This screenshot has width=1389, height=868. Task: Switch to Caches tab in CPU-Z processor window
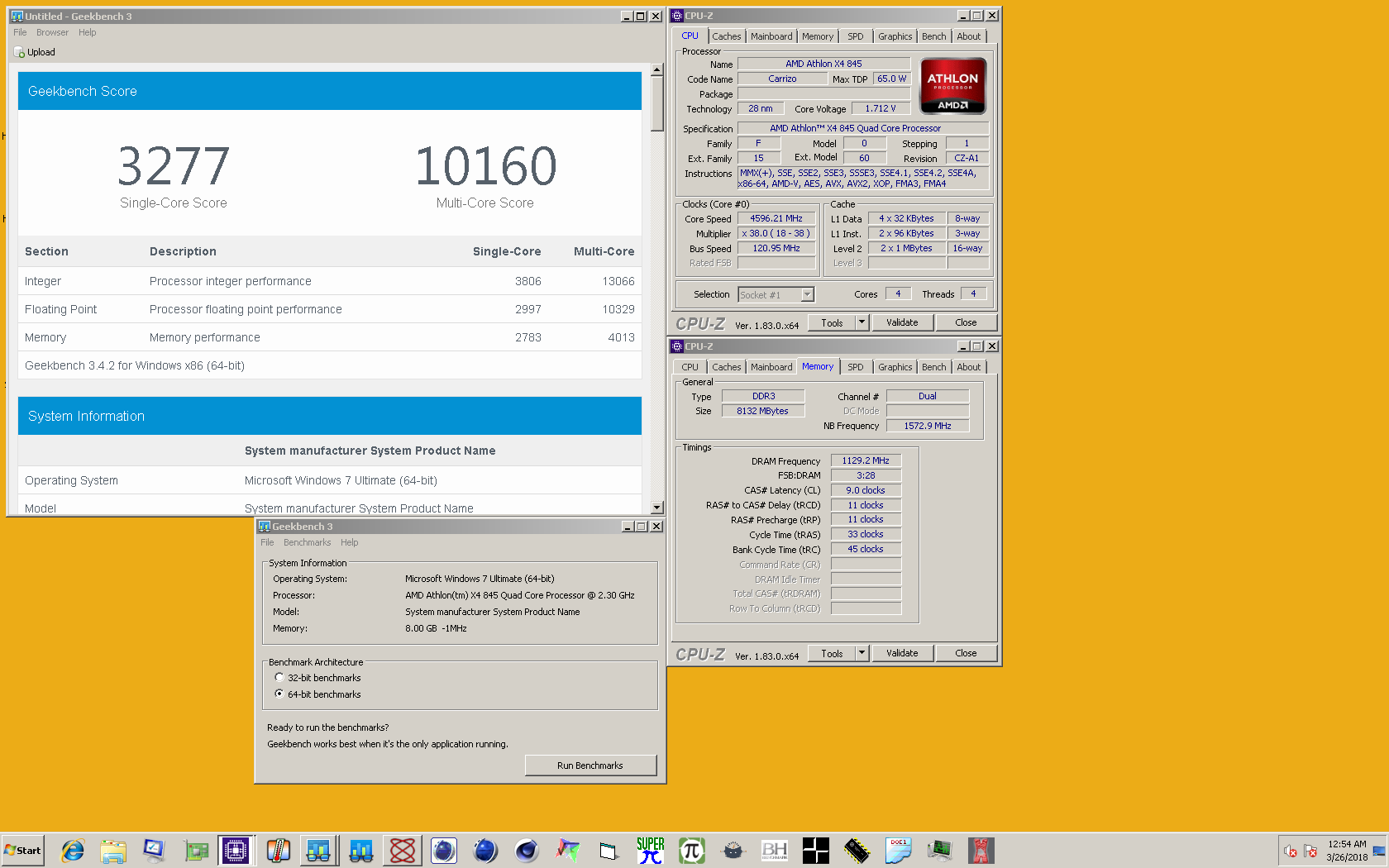(727, 36)
